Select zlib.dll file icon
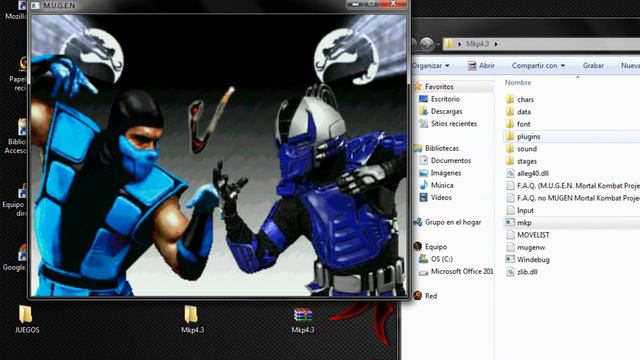Viewport: 640px width, 360px height. point(510,271)
